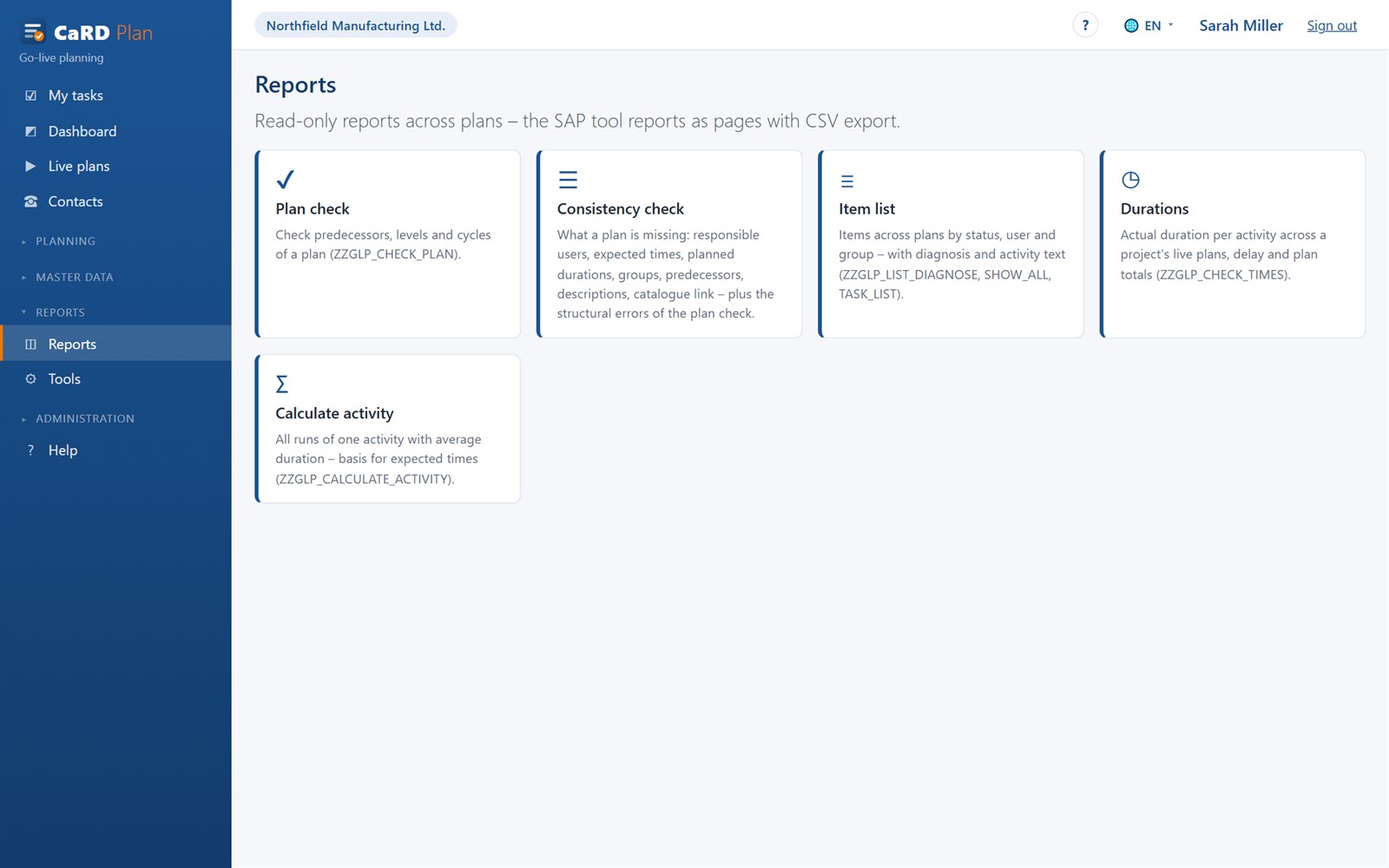Open the Calculate activity report title

coord(334,413)
